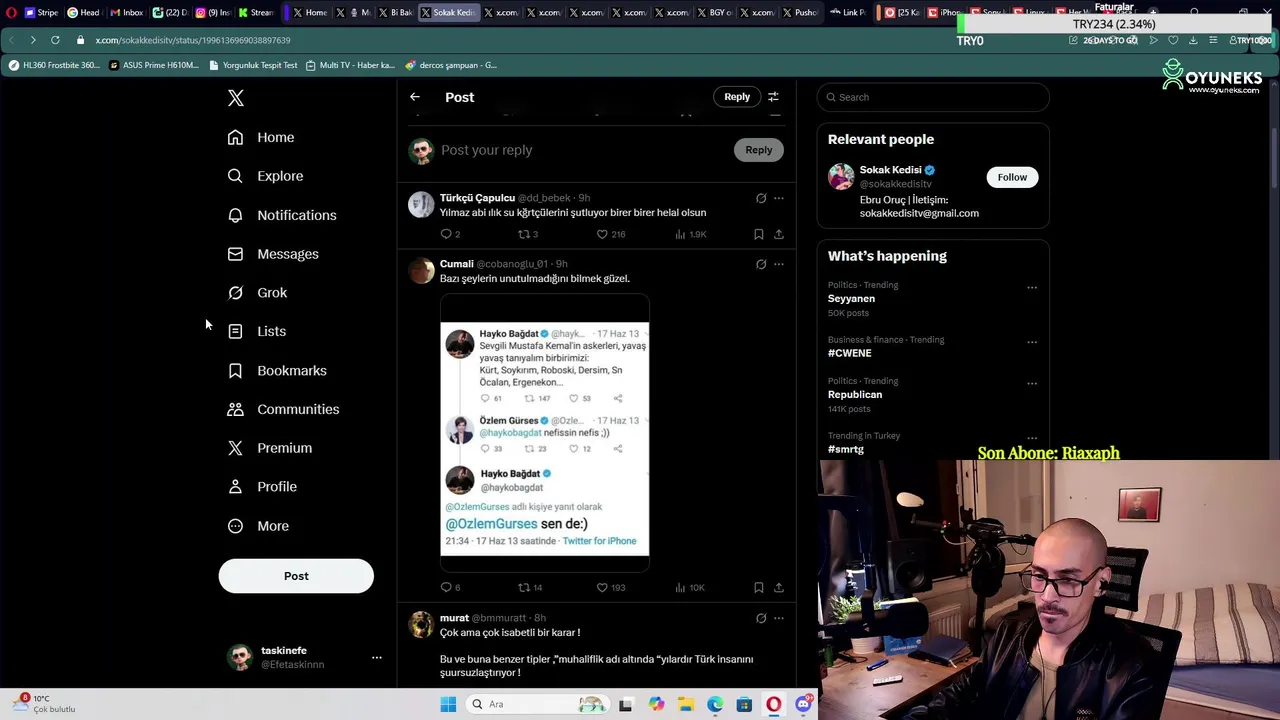Open Republican trending topic
Screen dimensions: 1280x720
[855, 395]
